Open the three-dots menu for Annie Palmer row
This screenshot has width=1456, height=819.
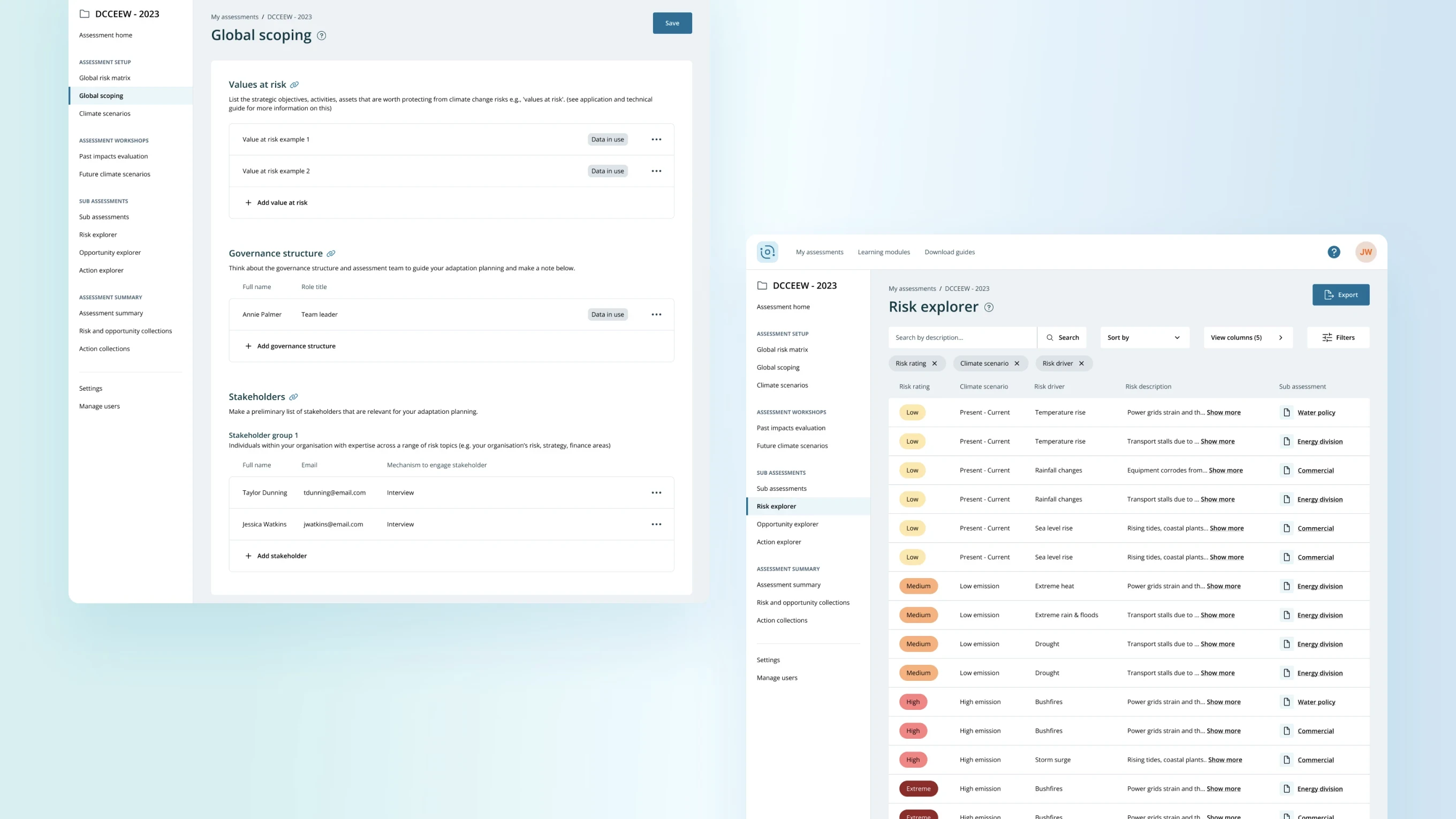point(656,314)
